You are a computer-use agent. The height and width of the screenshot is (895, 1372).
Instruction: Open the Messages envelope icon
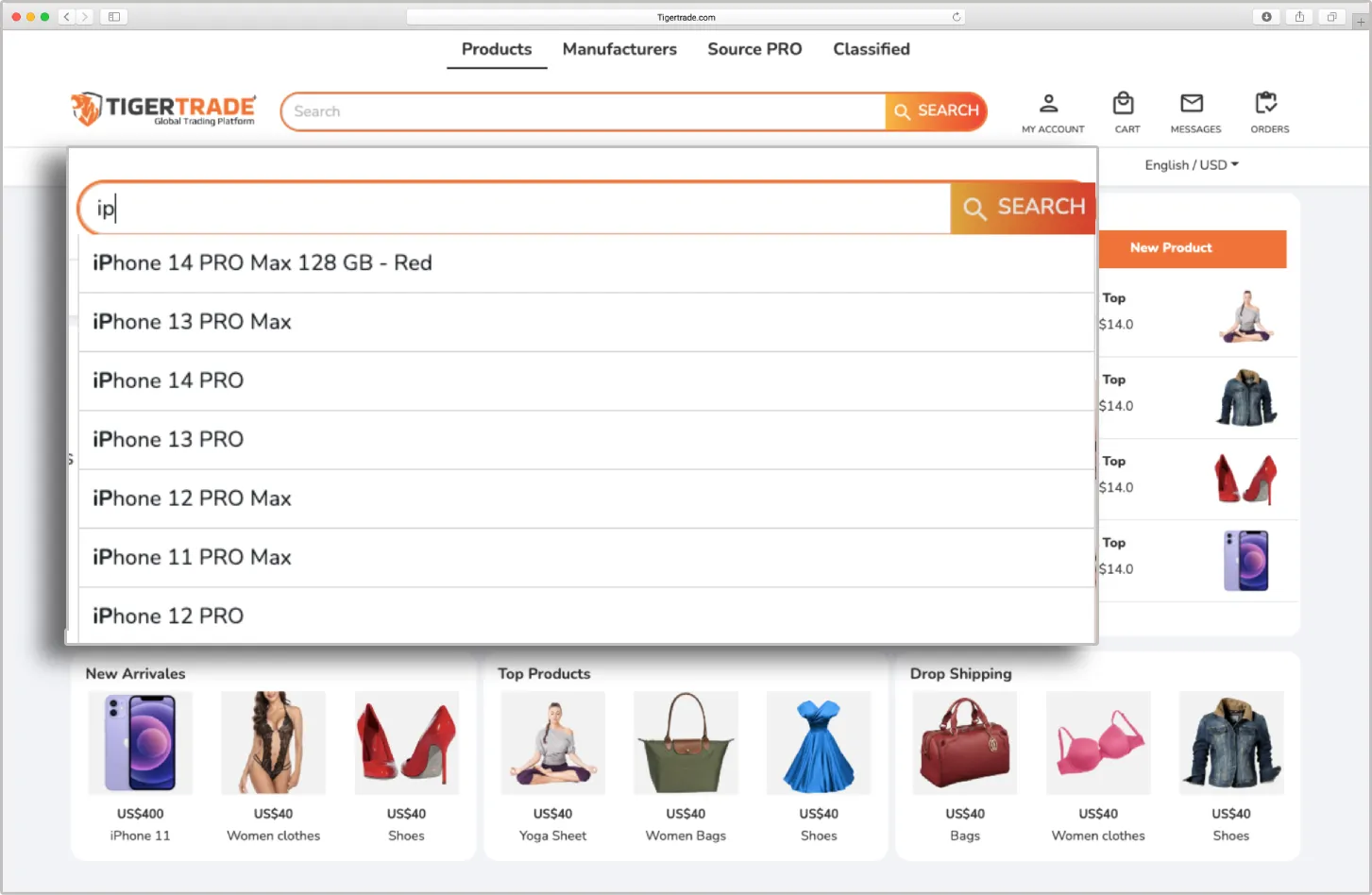tap(1192, 103)
